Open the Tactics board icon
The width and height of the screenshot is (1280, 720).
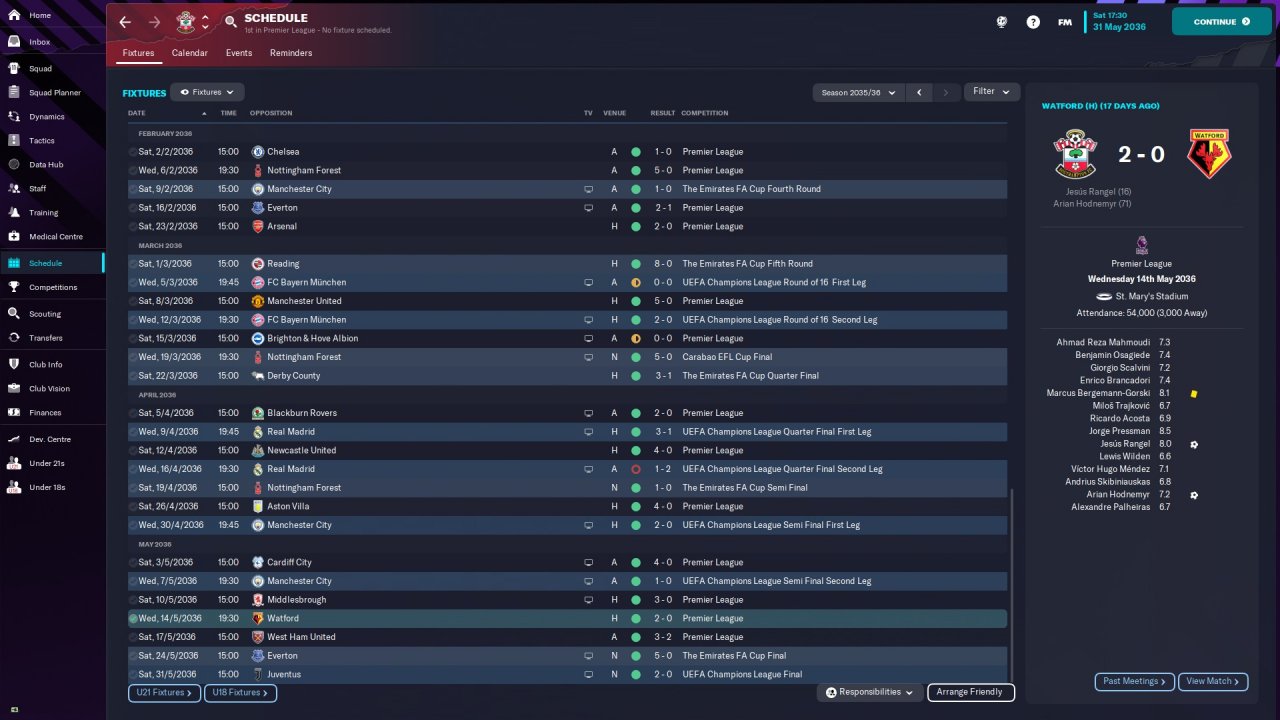point(14,141)
